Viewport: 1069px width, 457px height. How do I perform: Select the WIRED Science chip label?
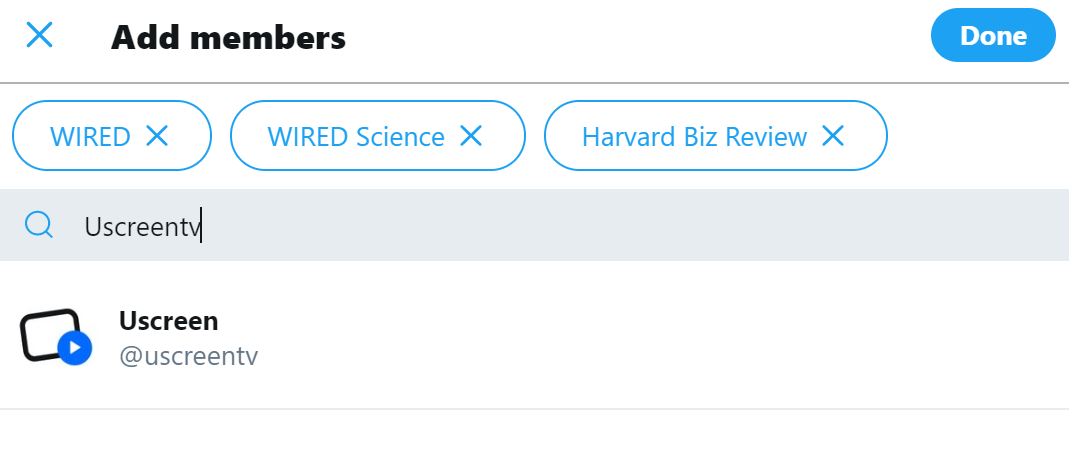[x=356, y=136]
